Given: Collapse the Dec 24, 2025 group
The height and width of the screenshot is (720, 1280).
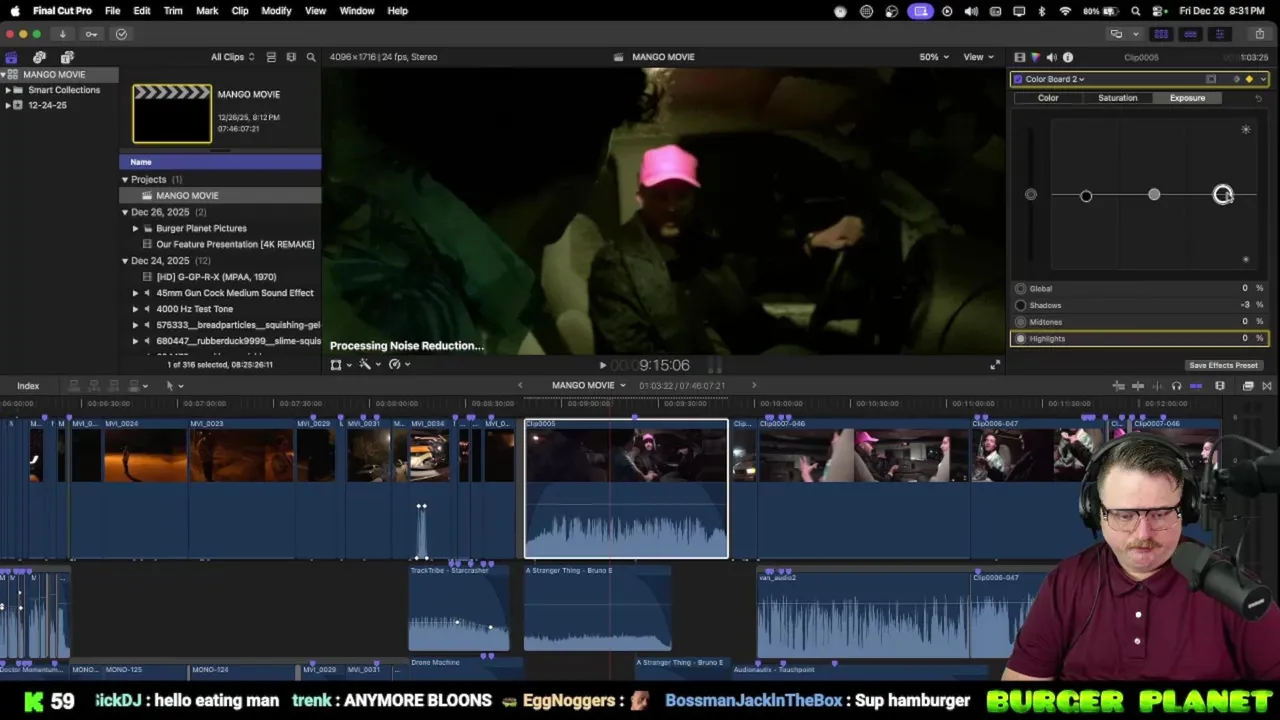Looking at the screenshot, I should click(125, 261).
